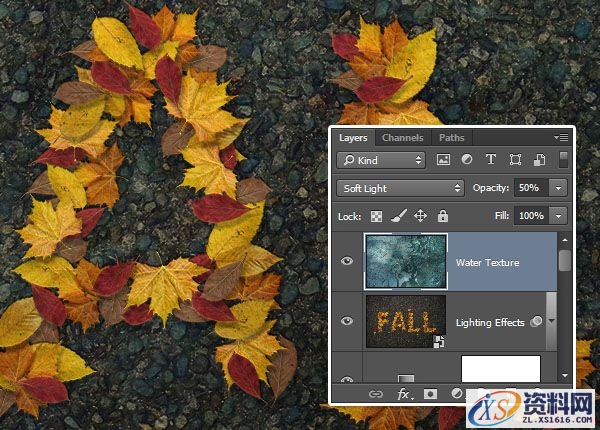Image resolution: width=600 pixels, height=430 pixels.
Task: Click the lock image pixels brush icon
Action: 398,216
